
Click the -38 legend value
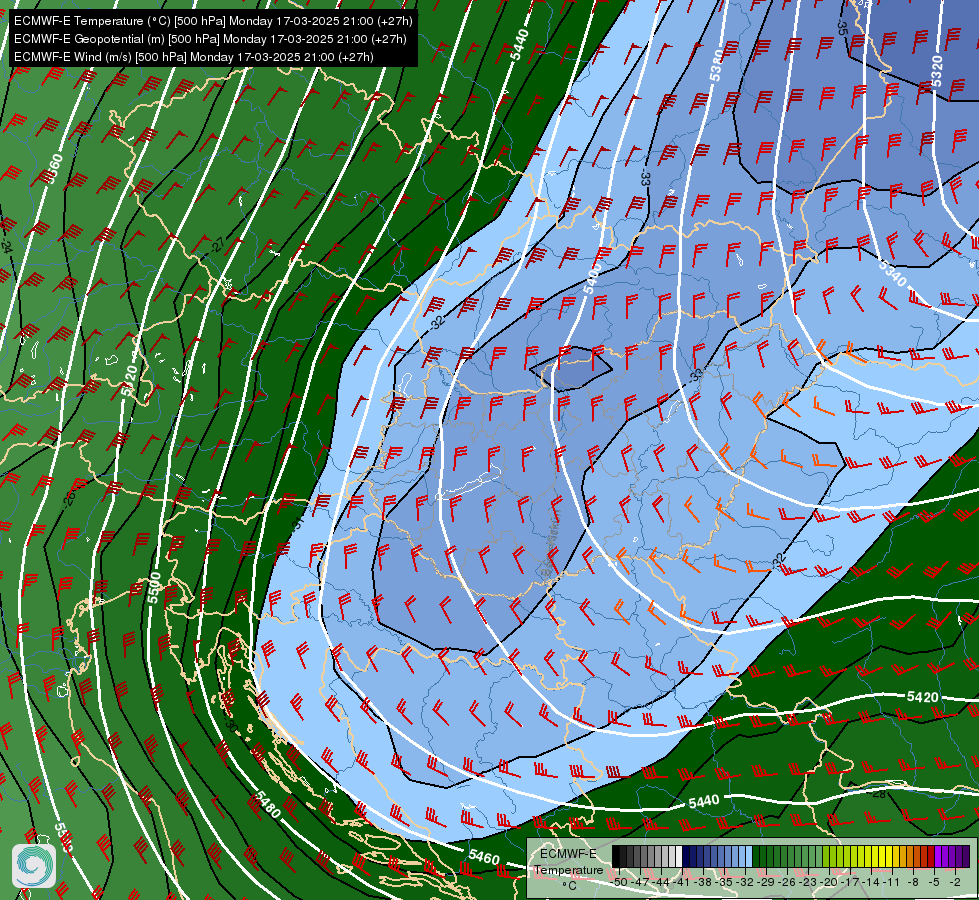(x=703, y=883)
